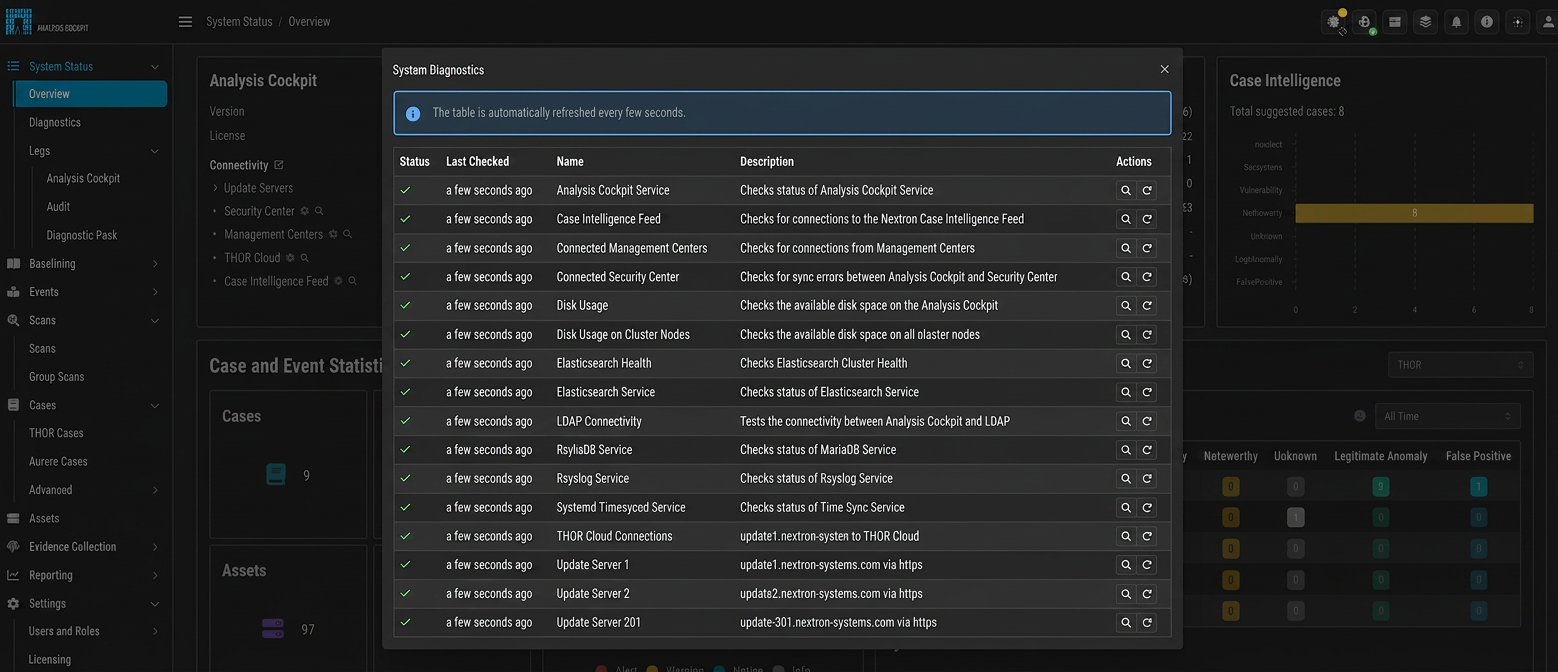The width and height of the screenshot is (1558, 672).
Task: Close the System Diagnostics dialog
Action: (x=1164, y=69)
